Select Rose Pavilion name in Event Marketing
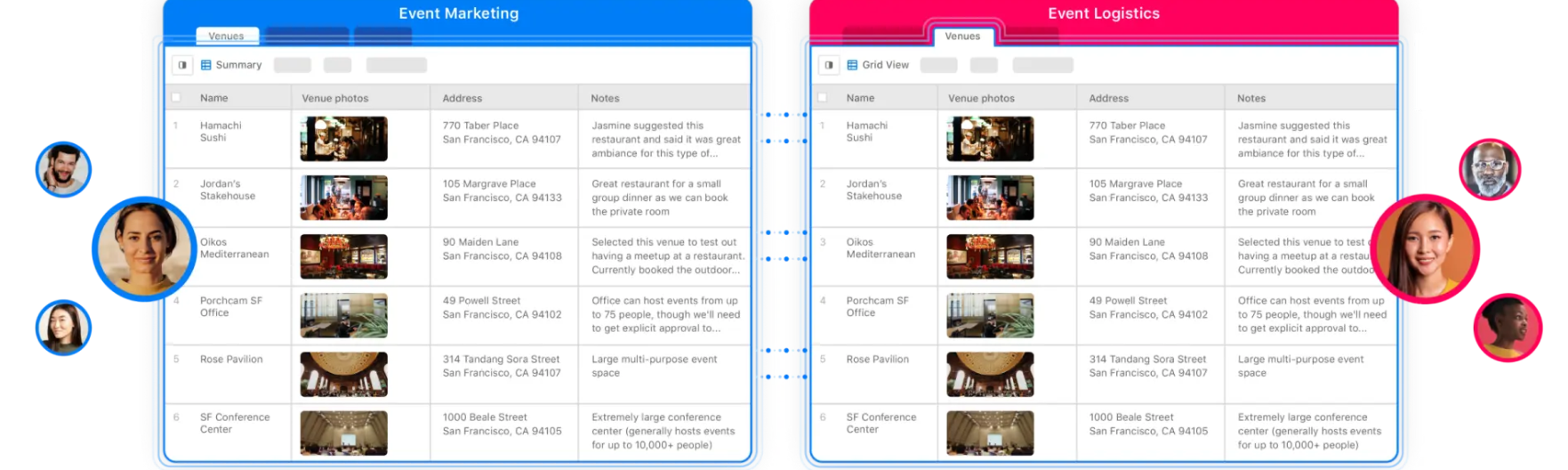This screenshot has height=470, width=1568. pos(231,360)
